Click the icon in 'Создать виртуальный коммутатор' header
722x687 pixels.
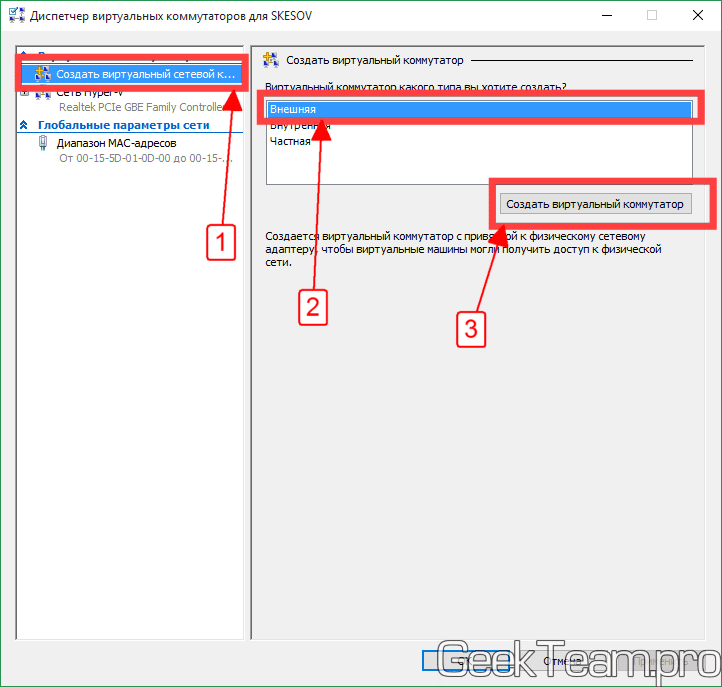click(x=270, y=60)
